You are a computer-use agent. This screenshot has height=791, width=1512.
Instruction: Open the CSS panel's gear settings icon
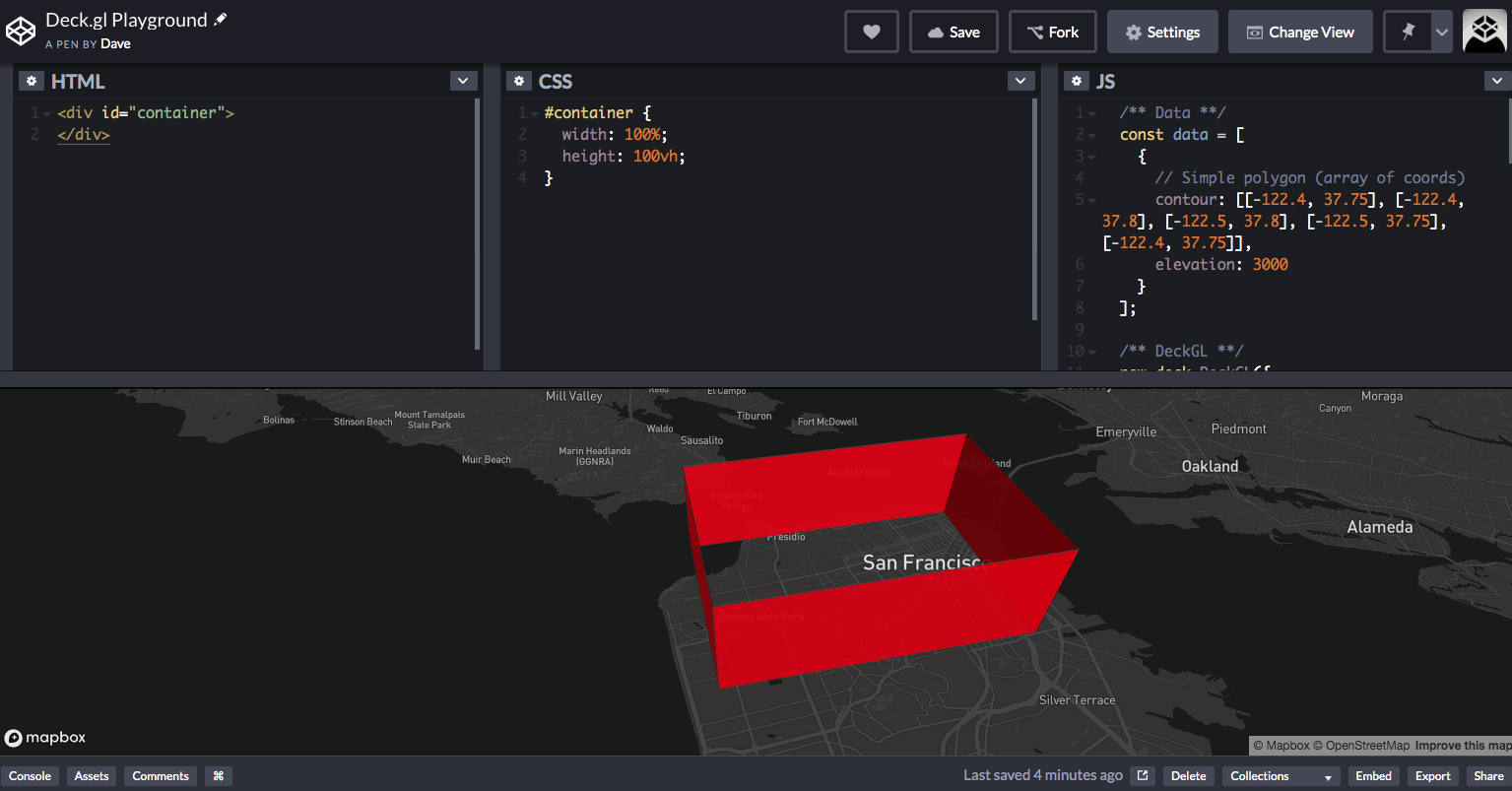[519, 80]
